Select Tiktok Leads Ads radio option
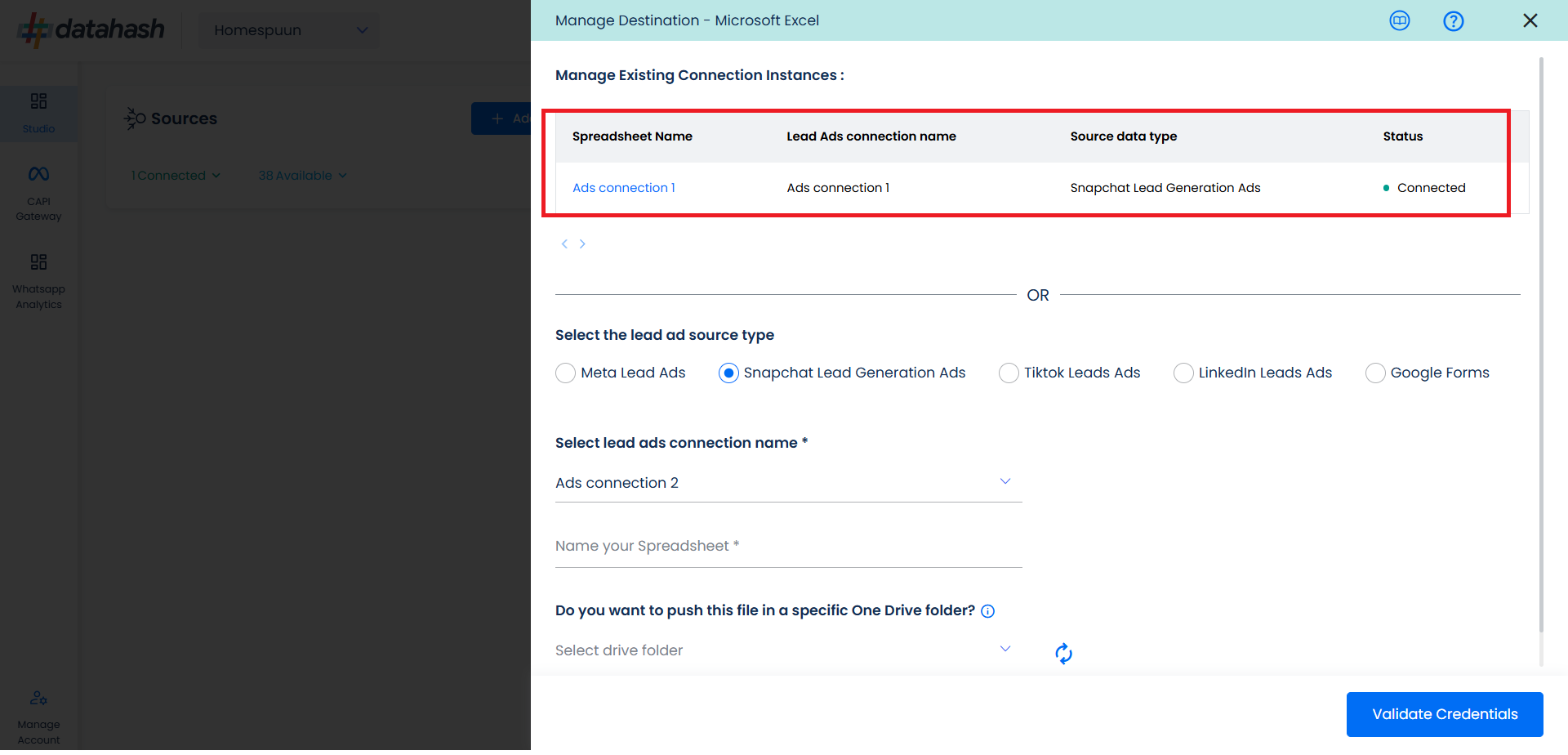This screenshot has width=1568, height=755. [x=1009, y=373]
